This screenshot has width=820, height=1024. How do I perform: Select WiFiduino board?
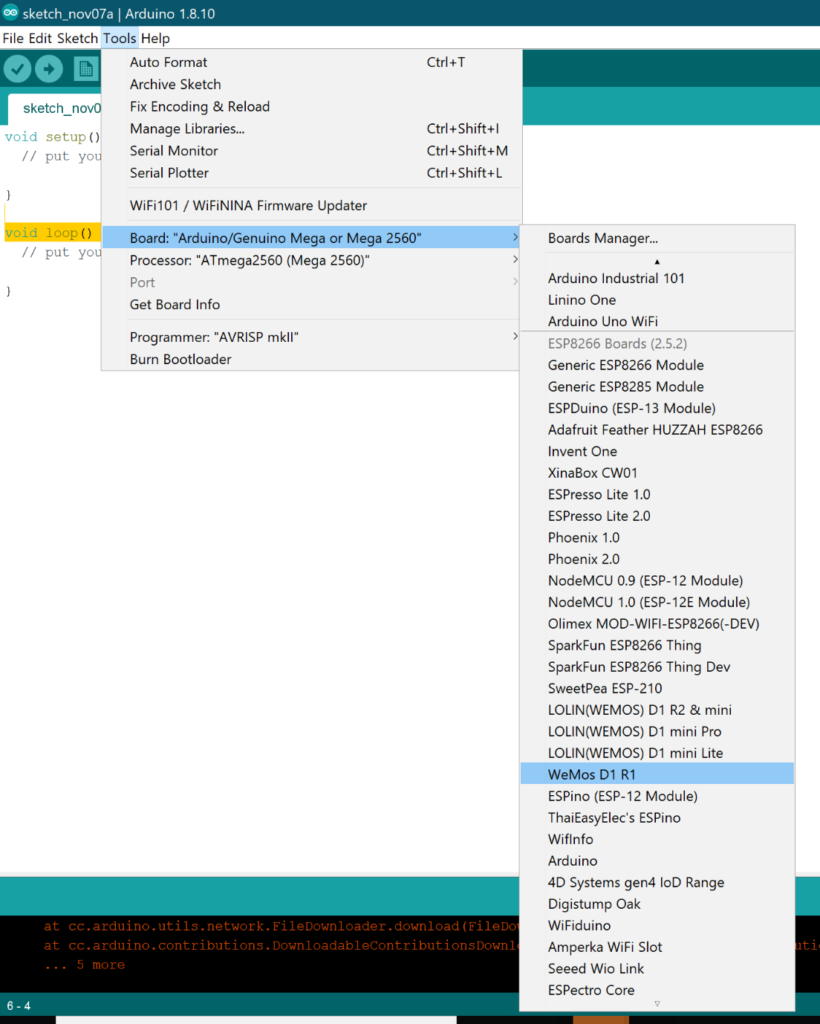(657, 925)
